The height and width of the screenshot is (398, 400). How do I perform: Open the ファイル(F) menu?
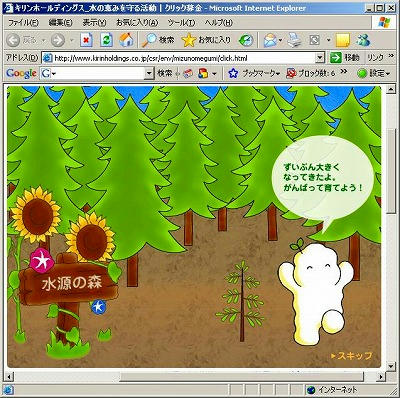click(23, 23)
